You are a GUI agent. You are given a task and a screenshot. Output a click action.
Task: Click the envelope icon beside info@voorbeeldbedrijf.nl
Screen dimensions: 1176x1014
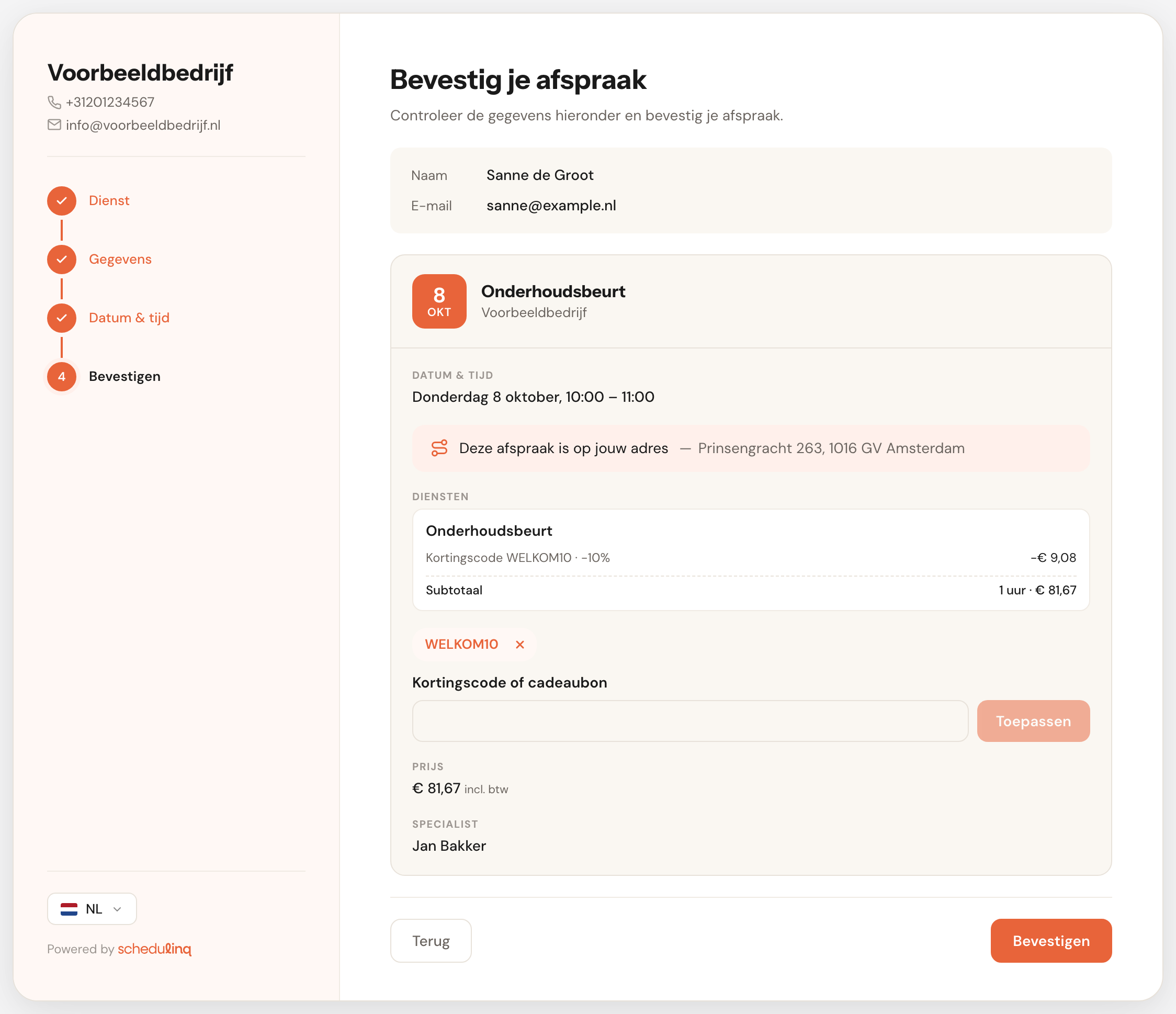coord(54,125)
